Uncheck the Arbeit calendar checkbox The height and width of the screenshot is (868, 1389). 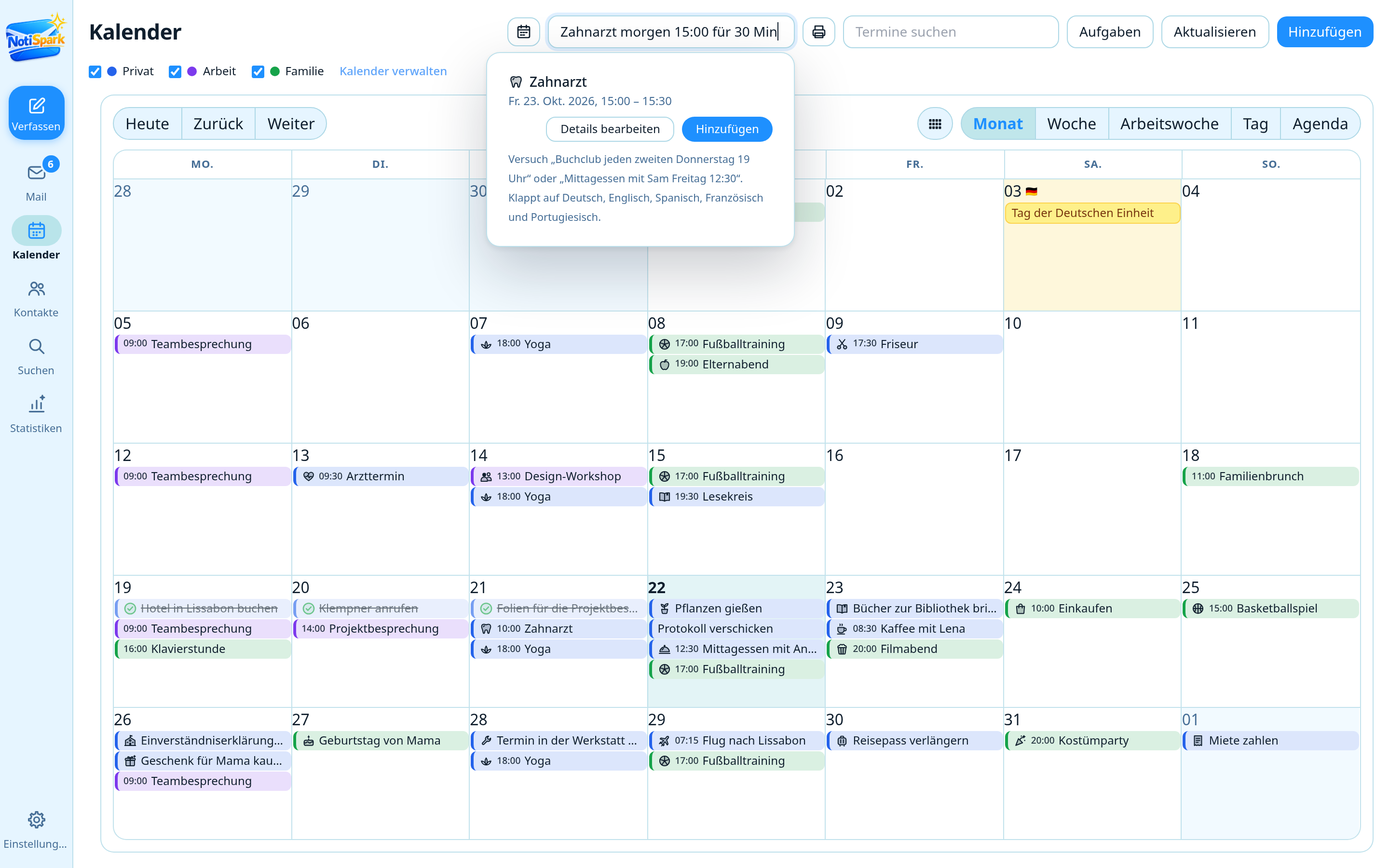[175, 71]
